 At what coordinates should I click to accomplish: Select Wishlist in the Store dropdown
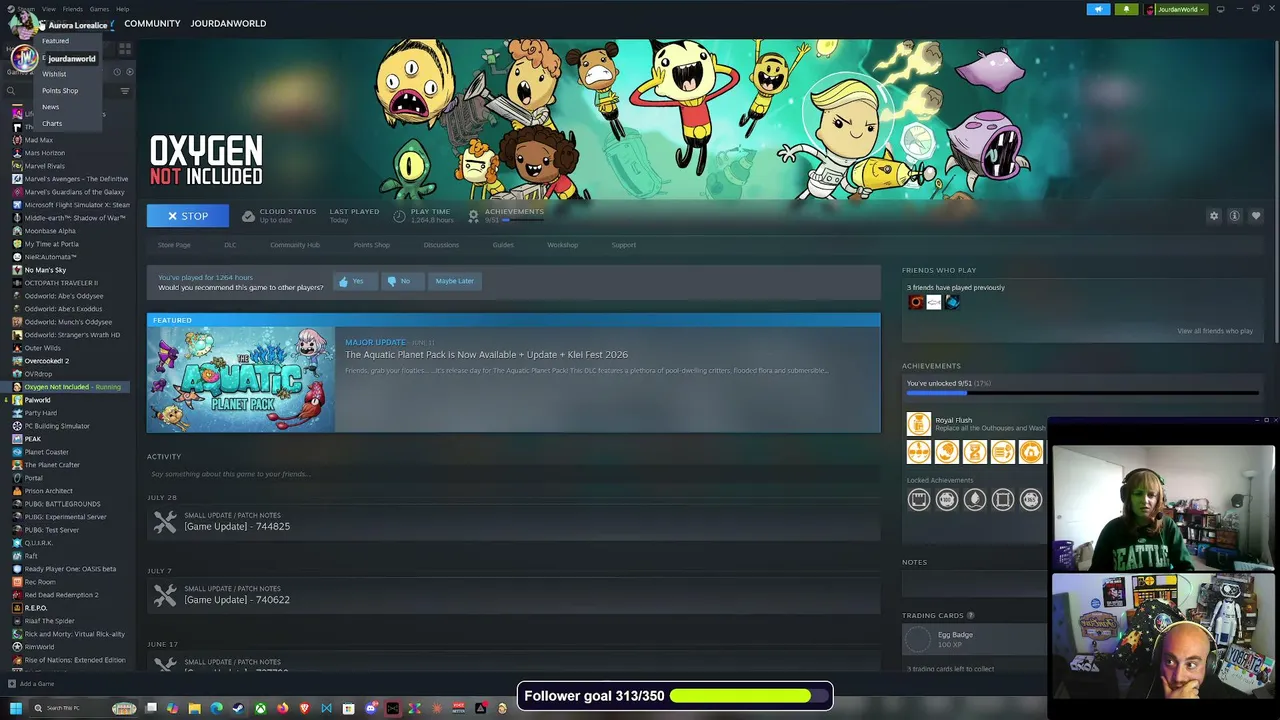[x=54, y=74]
